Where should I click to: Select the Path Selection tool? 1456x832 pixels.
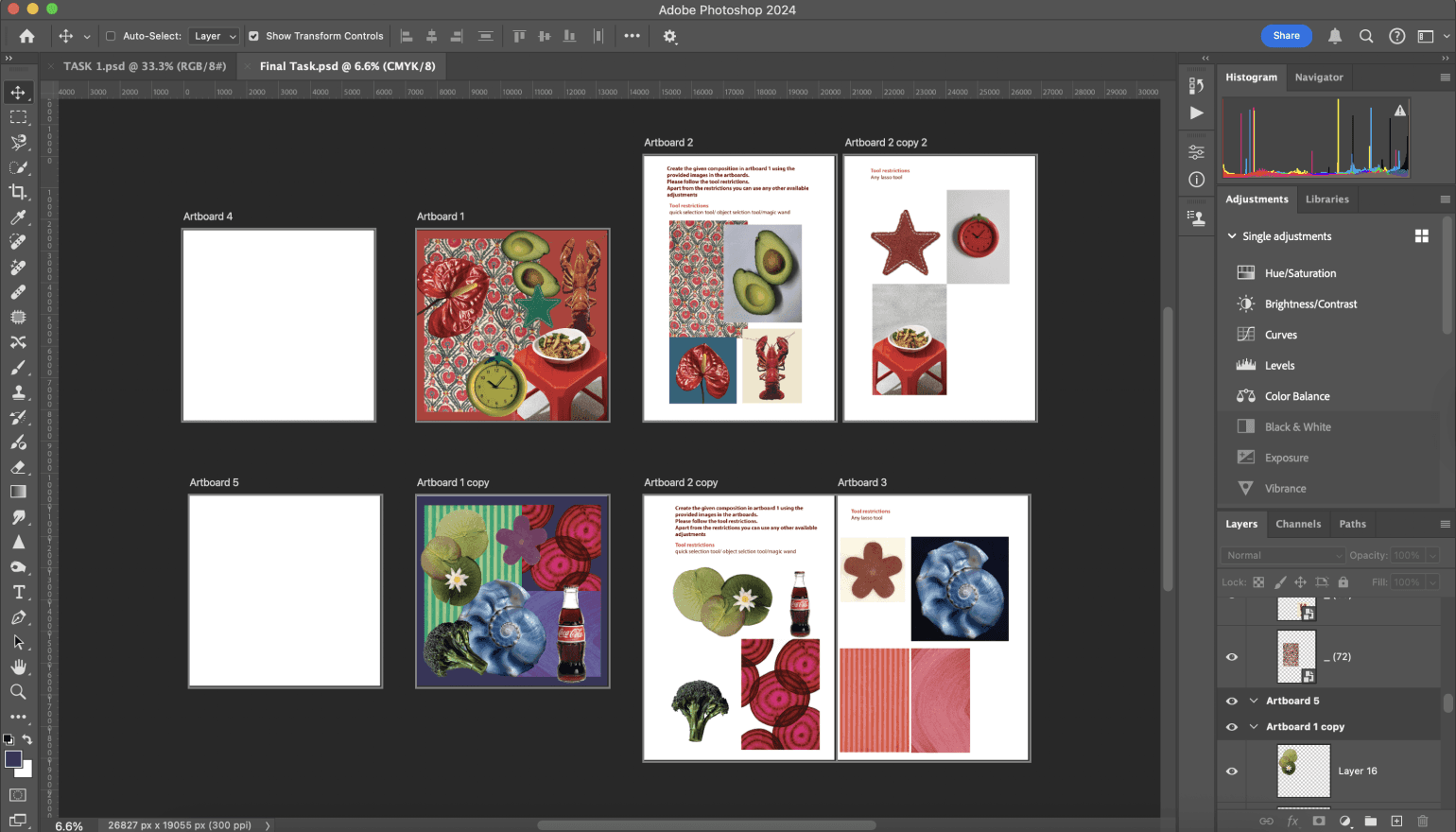[x=18, y=642]
